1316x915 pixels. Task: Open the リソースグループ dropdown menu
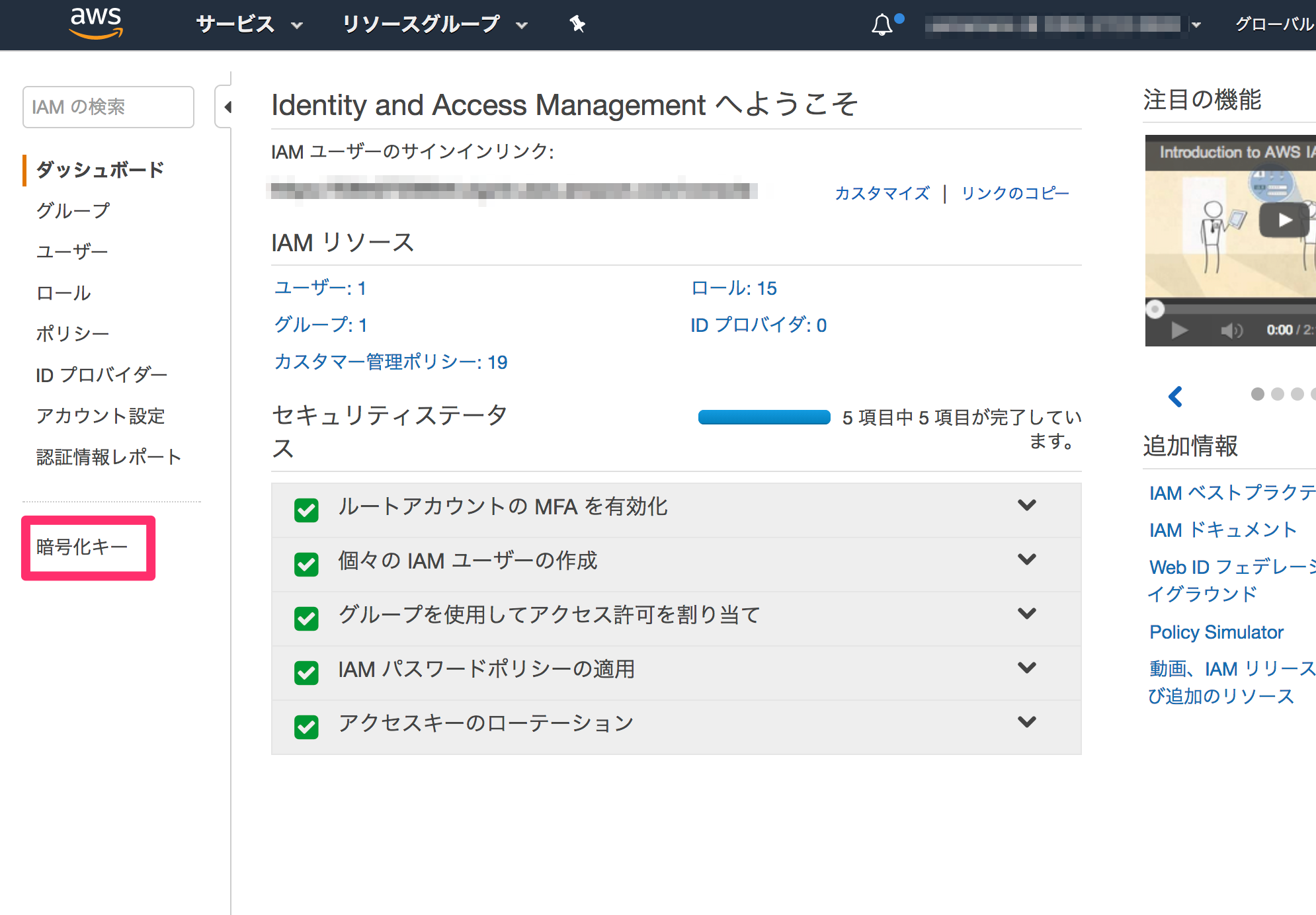pos(435,24)
